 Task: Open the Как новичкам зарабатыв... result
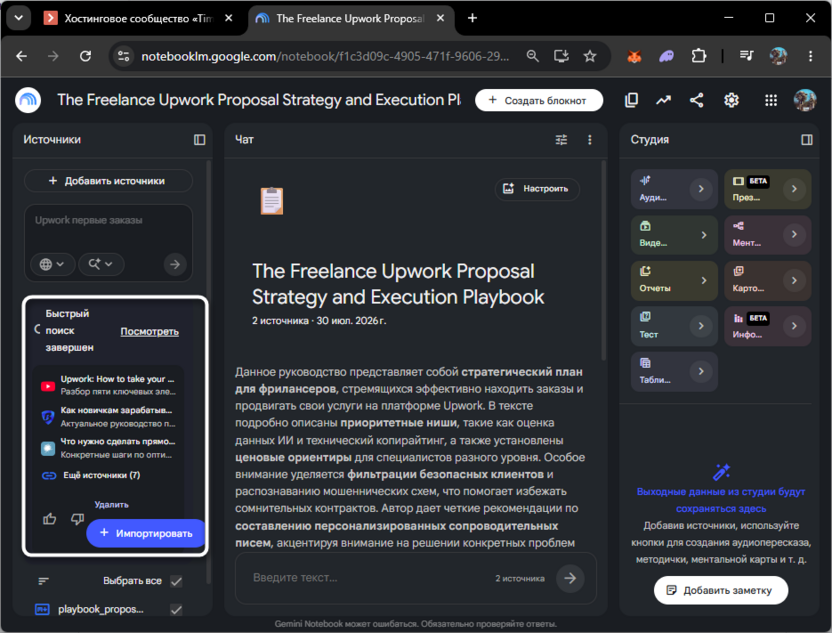108,417
